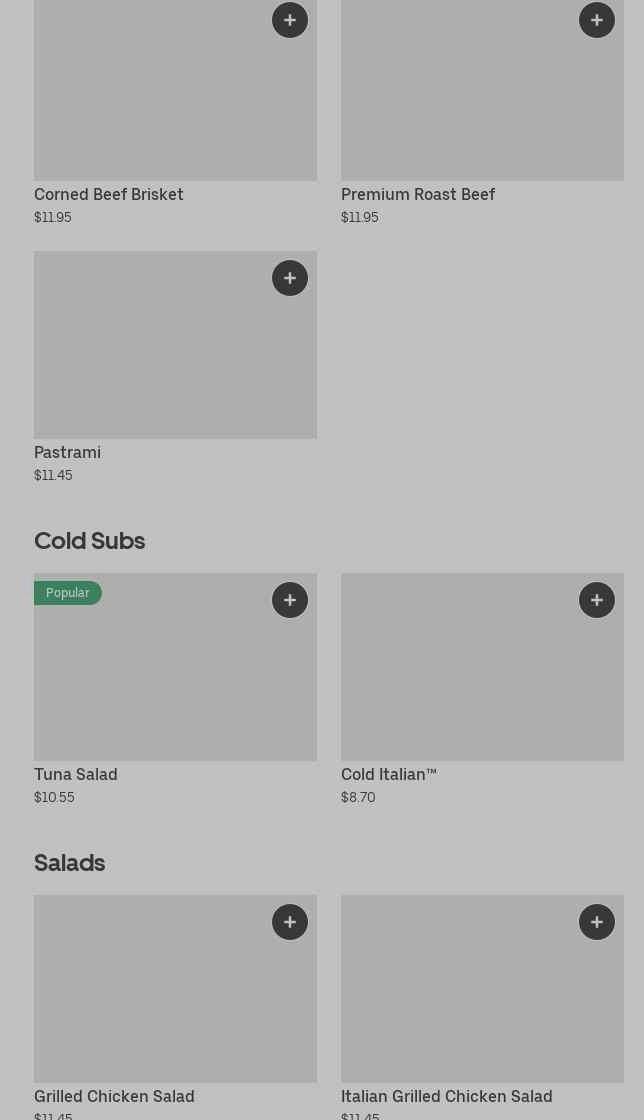The height and width of the screenshot is (1120, 644).
Task: Open Italian Grilled Chicken Salad title
Action: coord(446,1096)
